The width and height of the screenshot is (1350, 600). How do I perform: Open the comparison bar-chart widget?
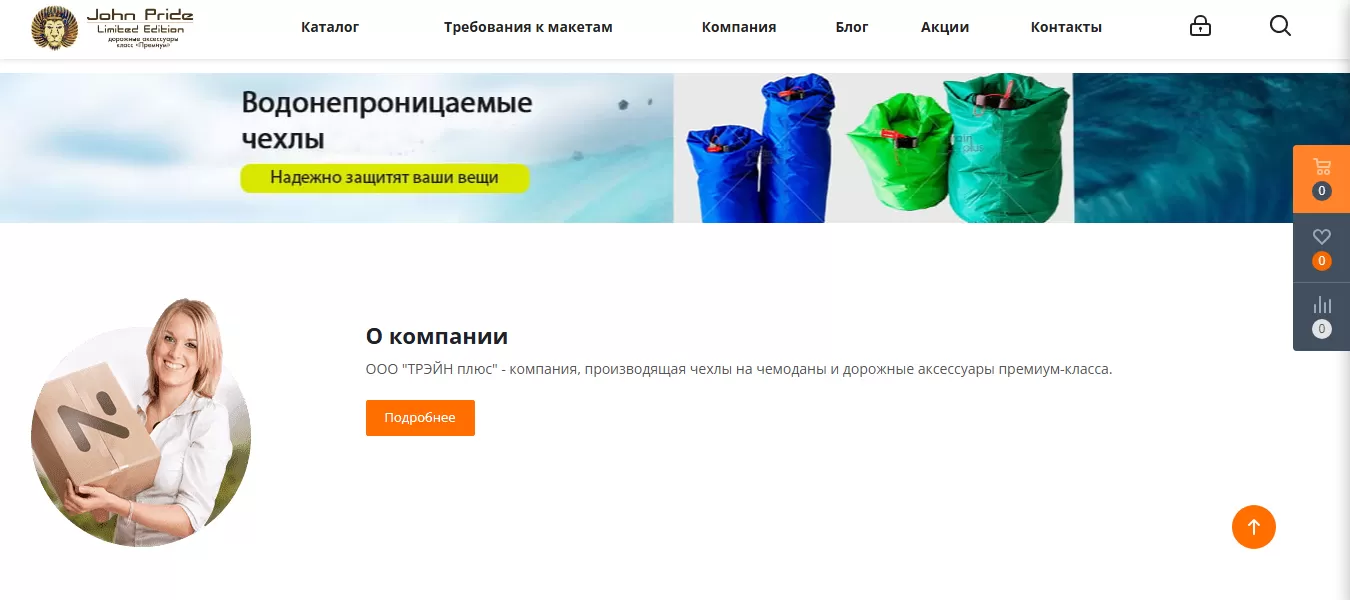[1321, 316]
